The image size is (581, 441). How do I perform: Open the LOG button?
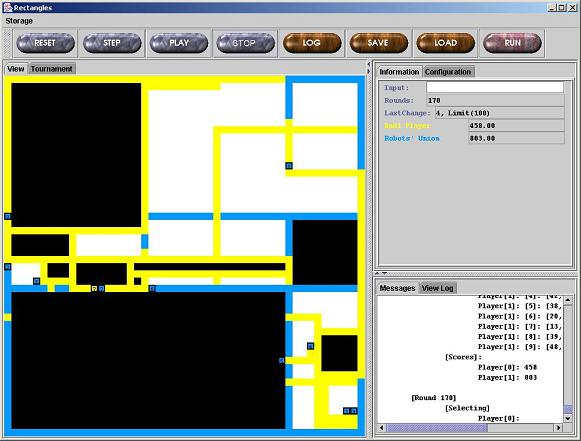[312, 43]
